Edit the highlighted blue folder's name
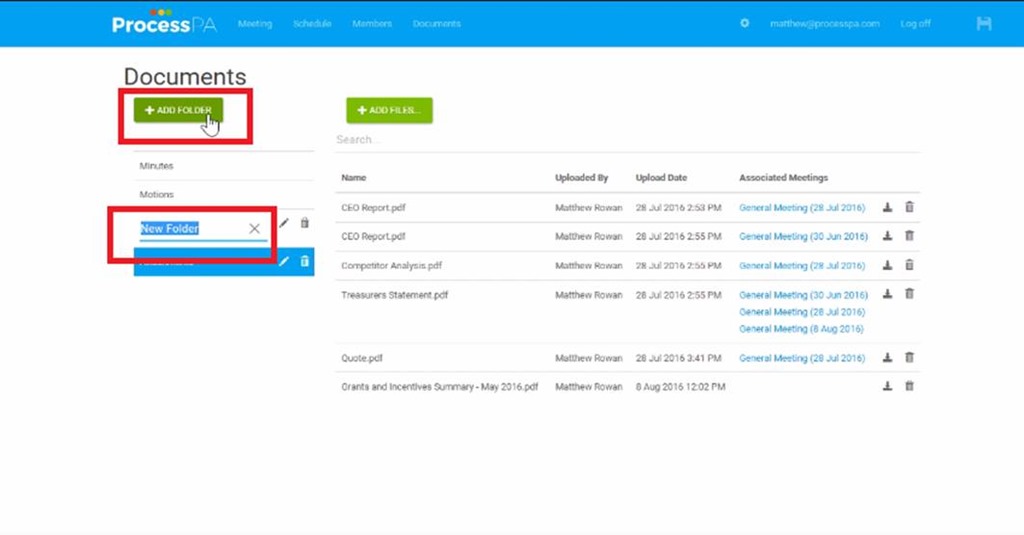Viewport: 1024px width, 535px height. [x=284, y=261]
